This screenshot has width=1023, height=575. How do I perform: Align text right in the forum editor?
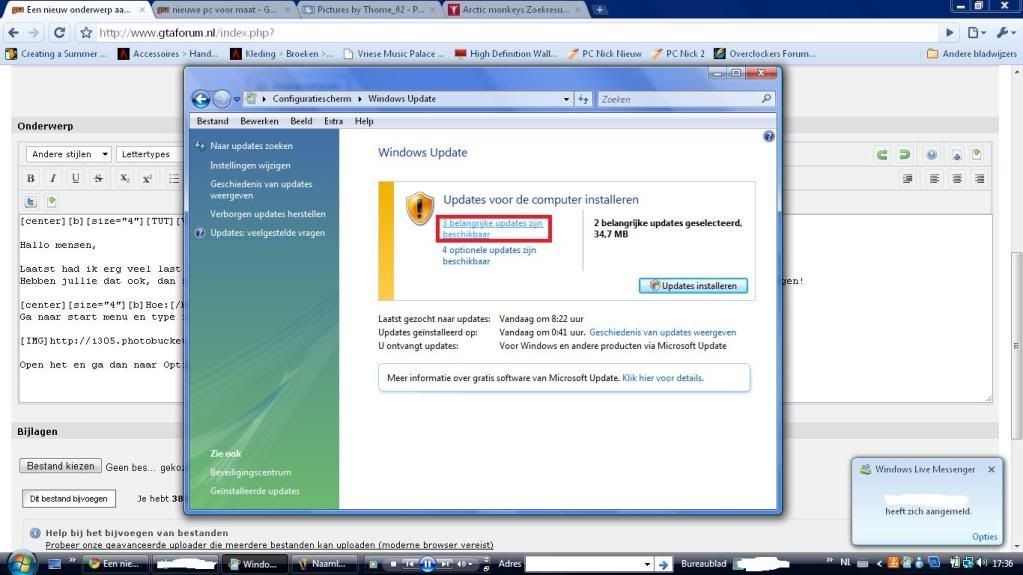pos(979,179)
